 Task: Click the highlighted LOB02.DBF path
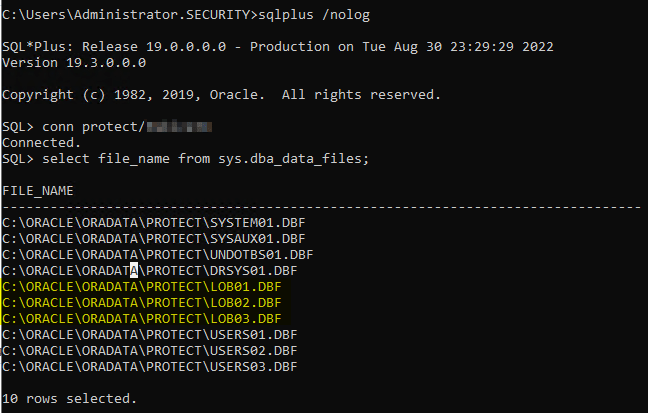pyautogui.click(x=141, y=302)
